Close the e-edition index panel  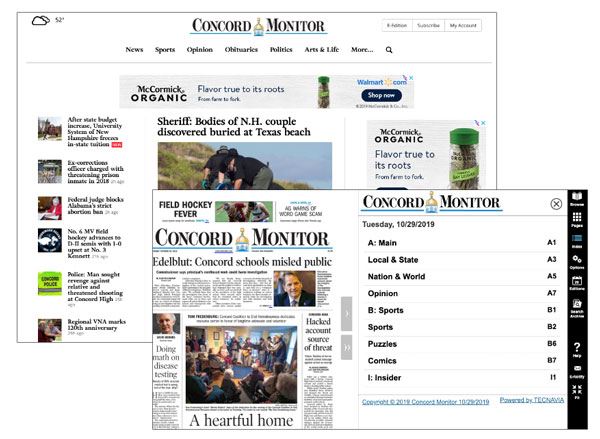[x=556, y=204]
